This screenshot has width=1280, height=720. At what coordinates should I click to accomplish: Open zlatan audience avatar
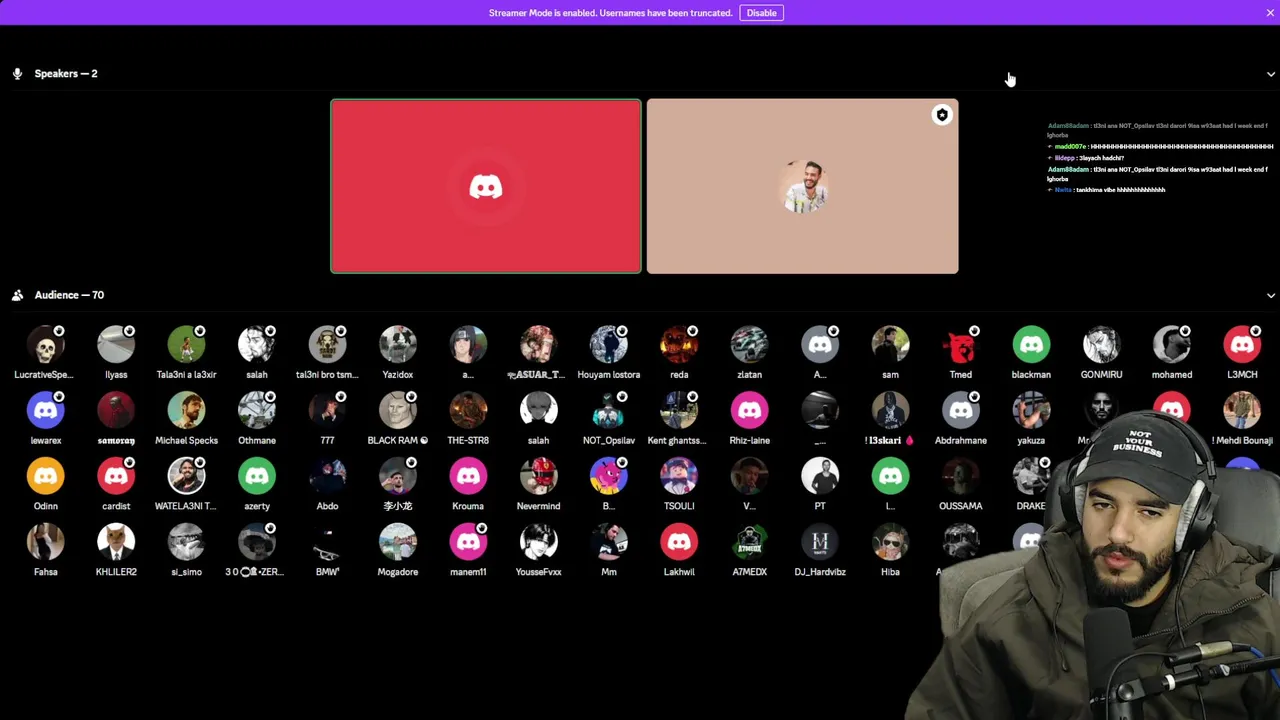click(749, 345)
